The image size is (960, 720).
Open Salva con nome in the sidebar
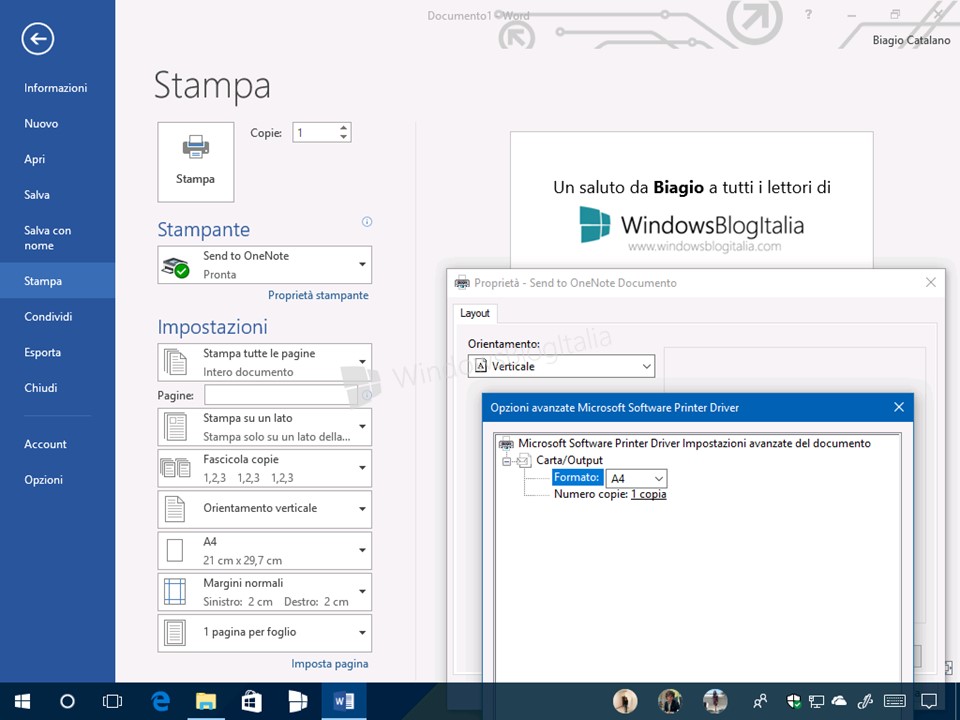coord(48,238)
